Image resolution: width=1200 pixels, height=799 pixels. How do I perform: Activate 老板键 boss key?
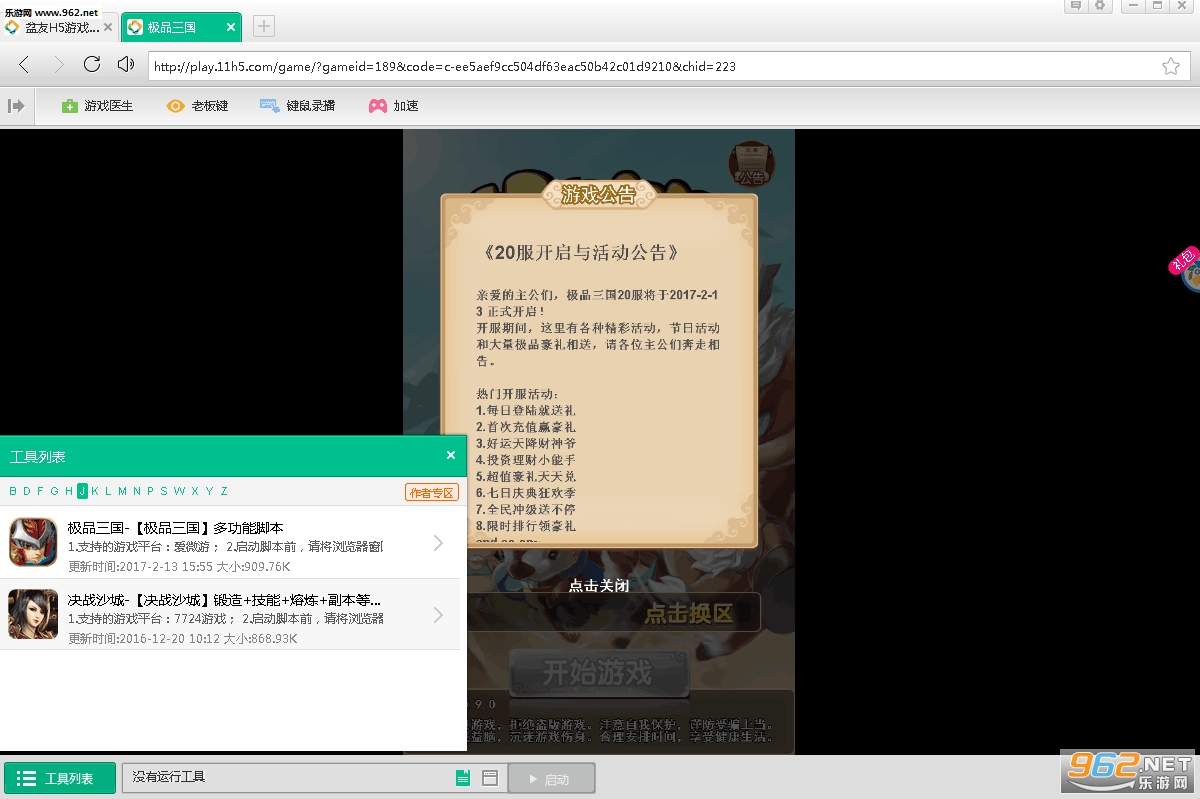pos(197,105)
